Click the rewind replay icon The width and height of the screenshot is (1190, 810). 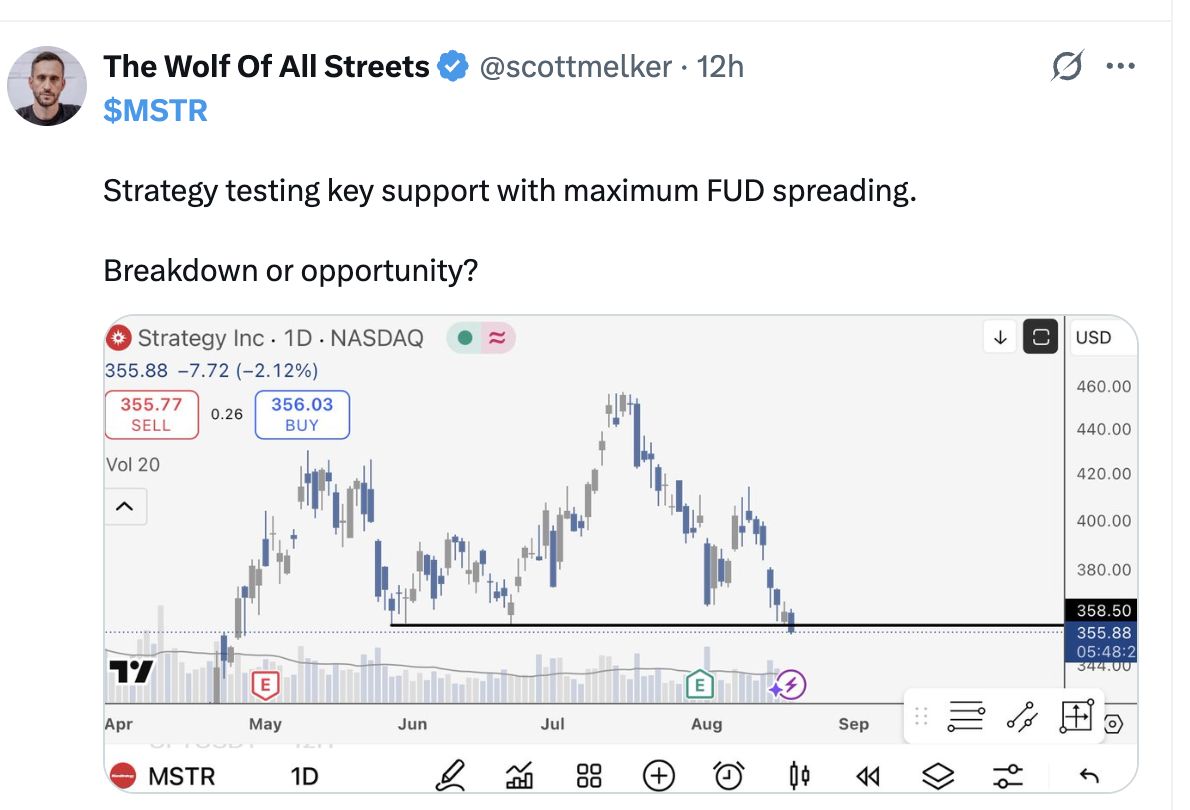click(x=868, y=776)
